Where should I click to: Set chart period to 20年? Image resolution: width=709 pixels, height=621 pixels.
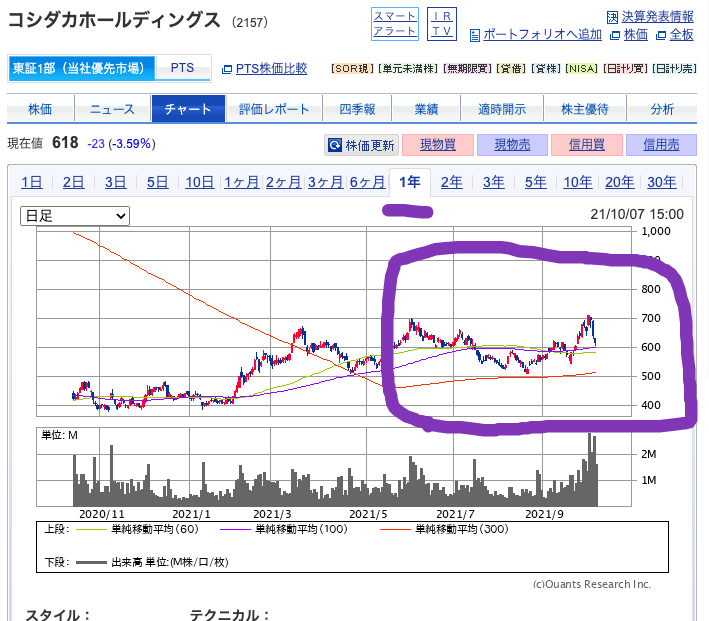click(620, 182)
